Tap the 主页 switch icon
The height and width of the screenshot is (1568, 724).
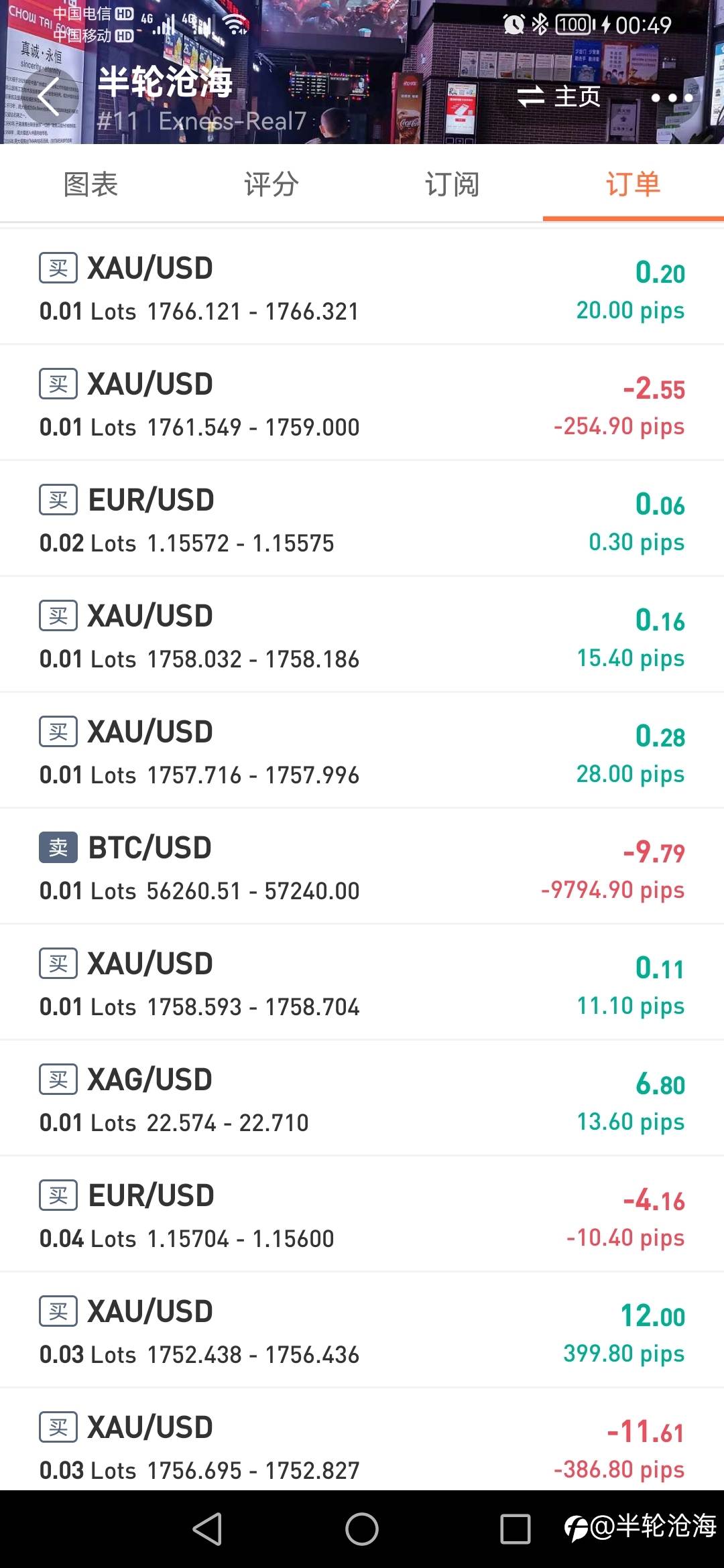pyautogui.click(x=530, y=96)
